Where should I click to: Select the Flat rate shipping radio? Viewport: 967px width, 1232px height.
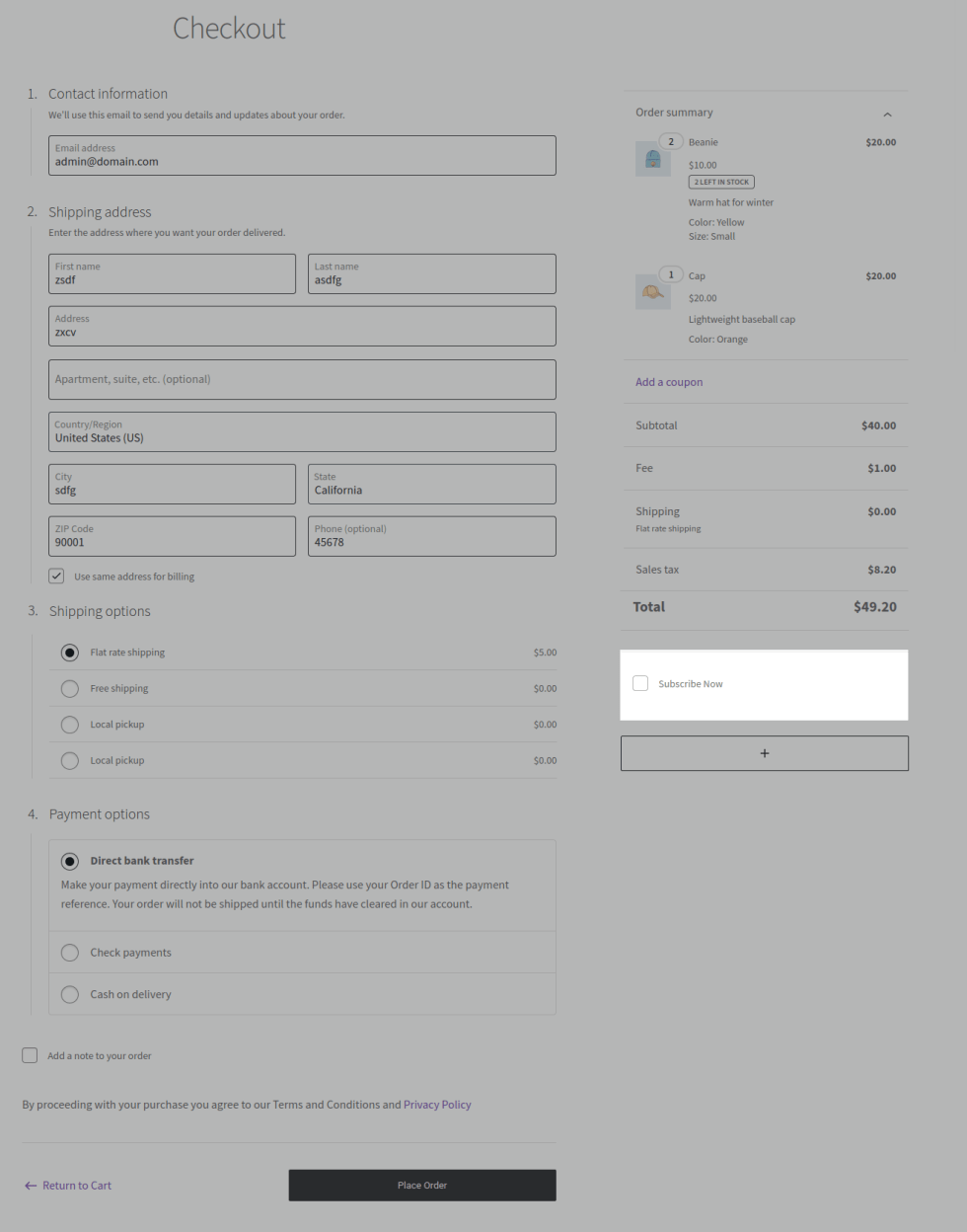click(70, 653)
